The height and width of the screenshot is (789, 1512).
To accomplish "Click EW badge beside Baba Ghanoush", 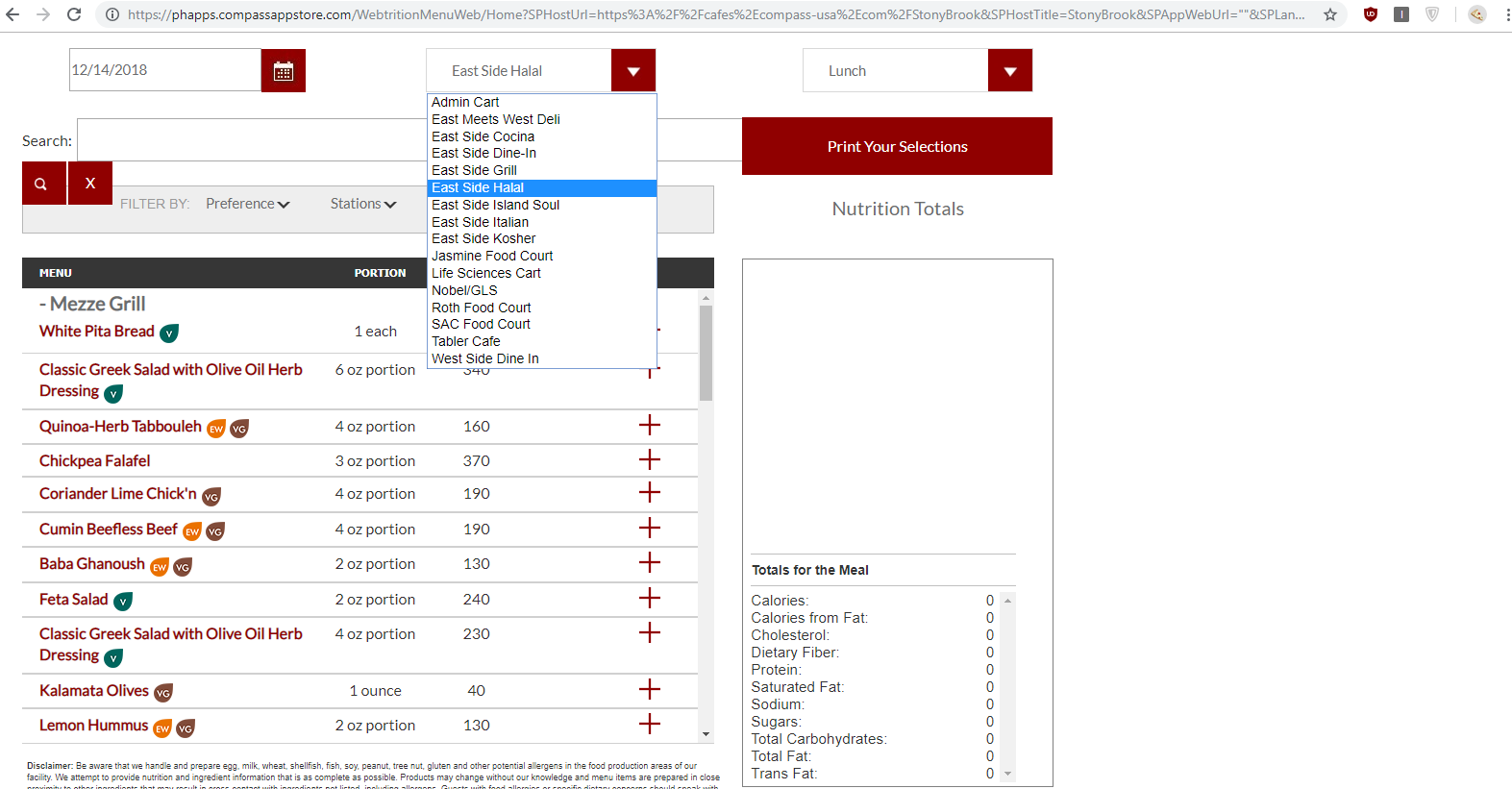I will click(160, 567).
